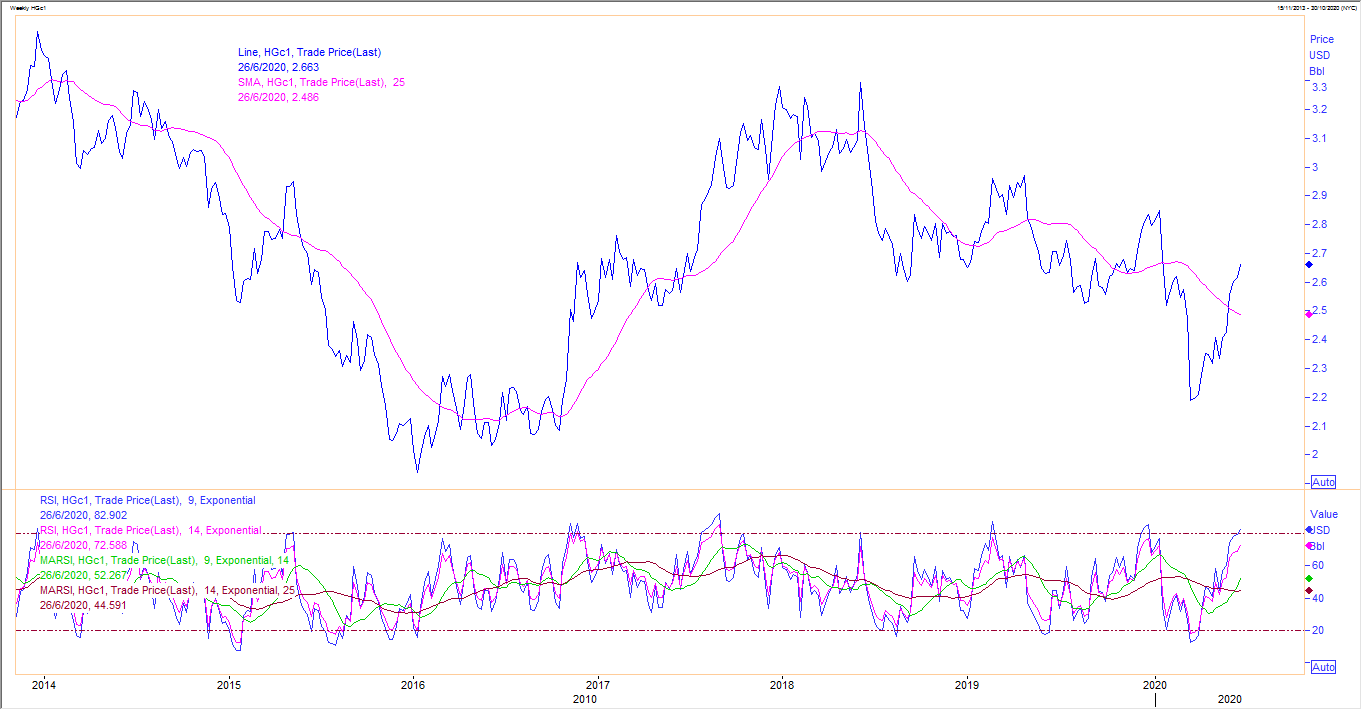Screen dimensions: 1362x710
Task: Click the 20 label on RSI axis
Action: (x=1317, y=631)
